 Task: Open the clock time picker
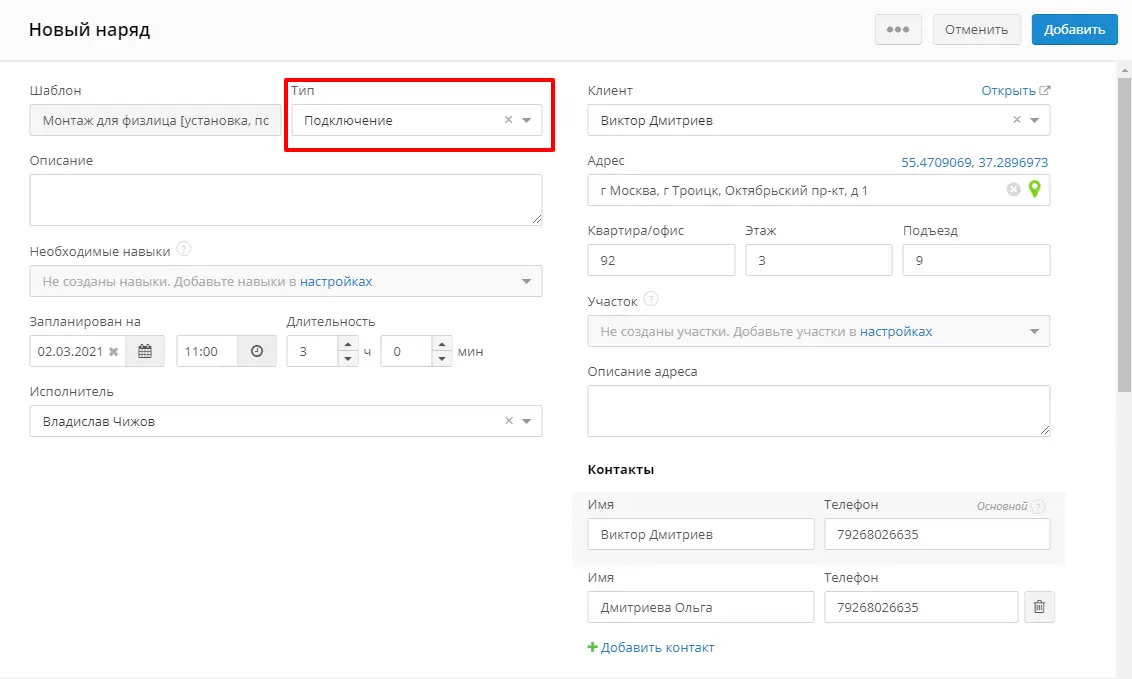[x=257, y=351]
